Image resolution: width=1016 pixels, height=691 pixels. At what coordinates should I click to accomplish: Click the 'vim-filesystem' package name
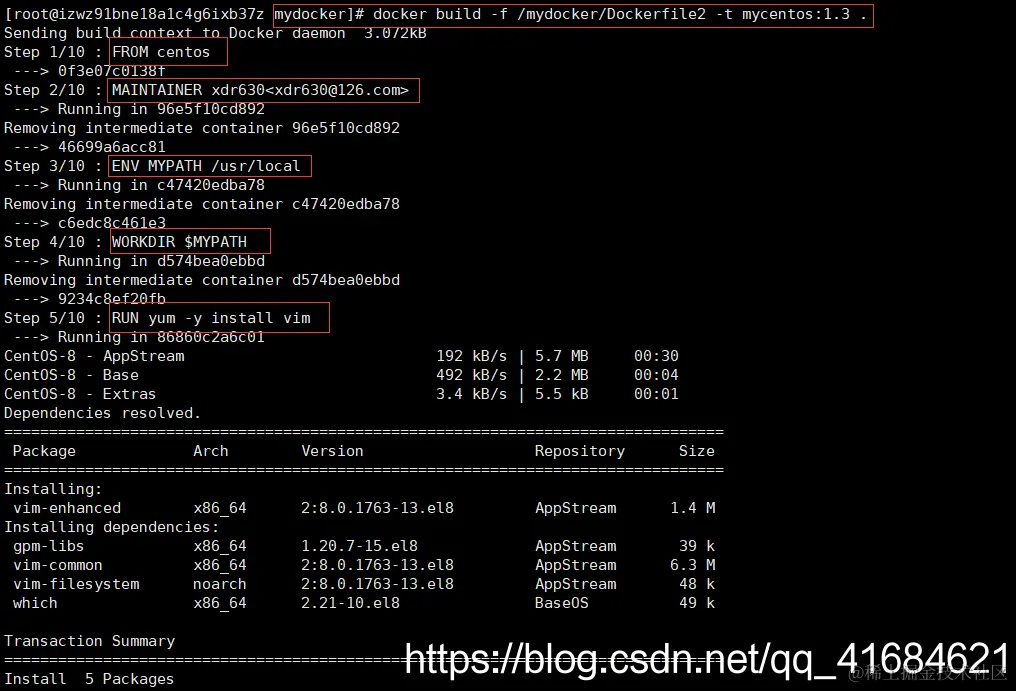76,583
